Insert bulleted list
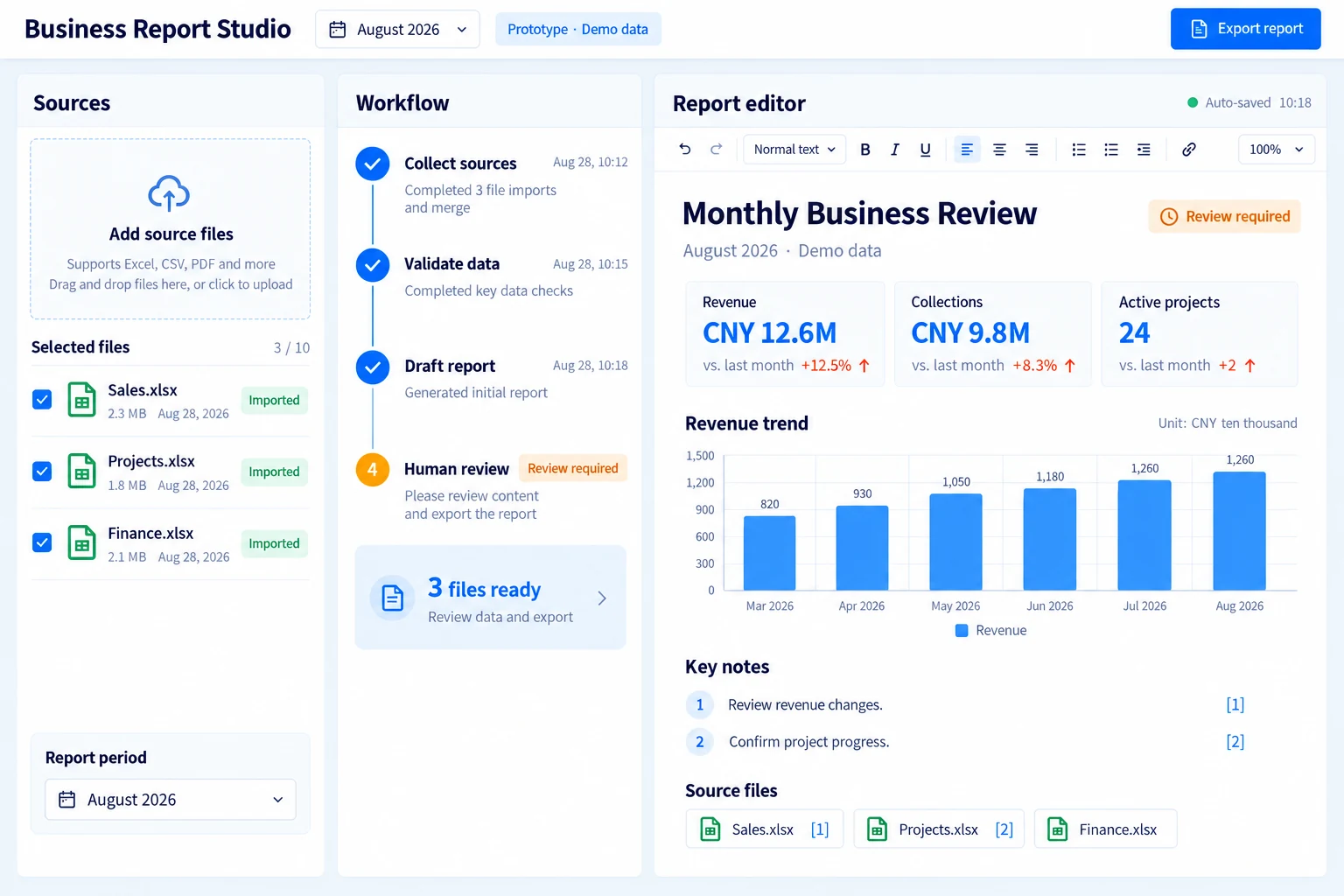The height and width of the screenshot is (896, 1344). click(1111, 150)
